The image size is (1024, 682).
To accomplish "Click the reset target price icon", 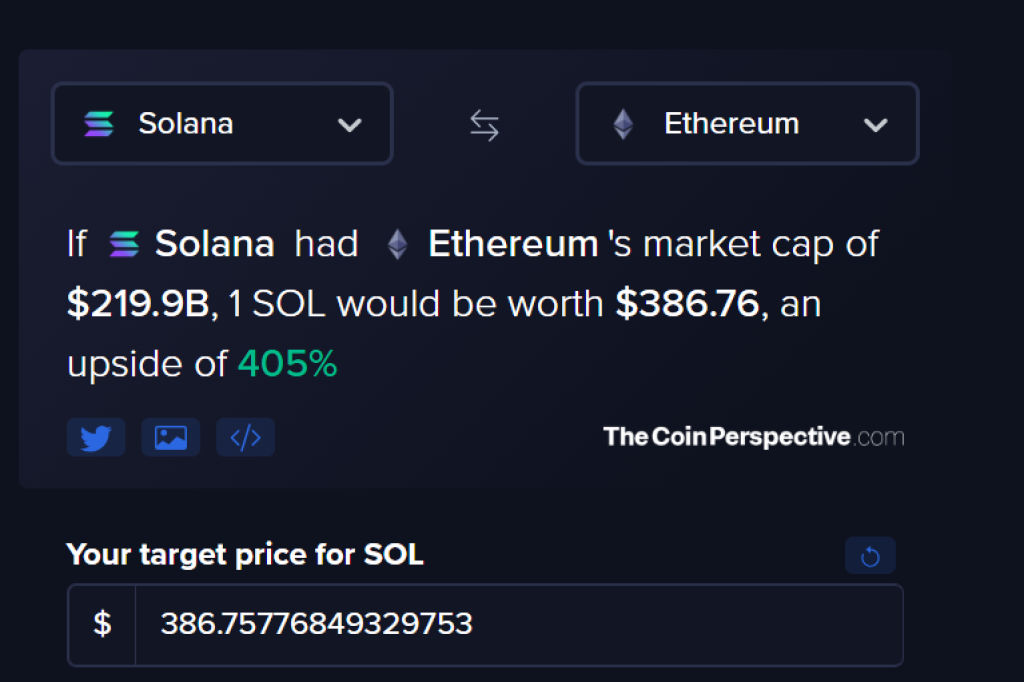I will (870, 555).
